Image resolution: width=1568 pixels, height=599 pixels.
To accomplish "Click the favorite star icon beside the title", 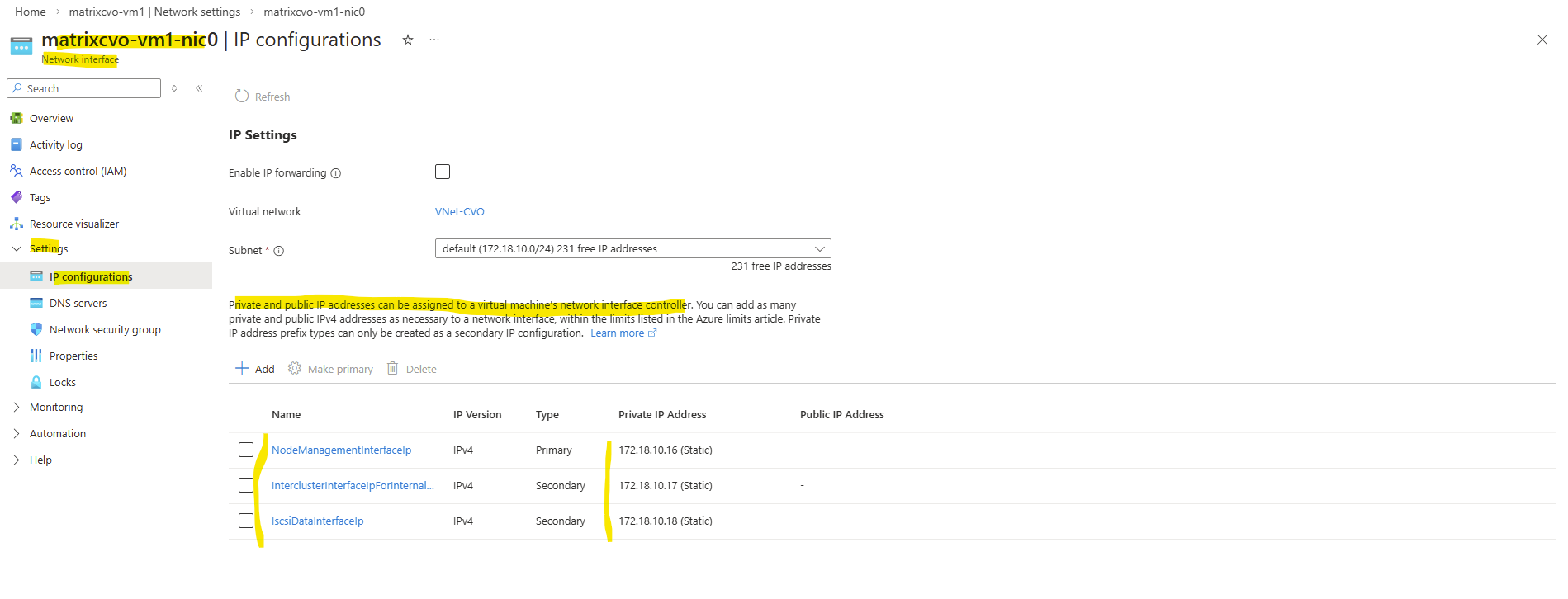I will pyautogui.click(x=407, y=40).
